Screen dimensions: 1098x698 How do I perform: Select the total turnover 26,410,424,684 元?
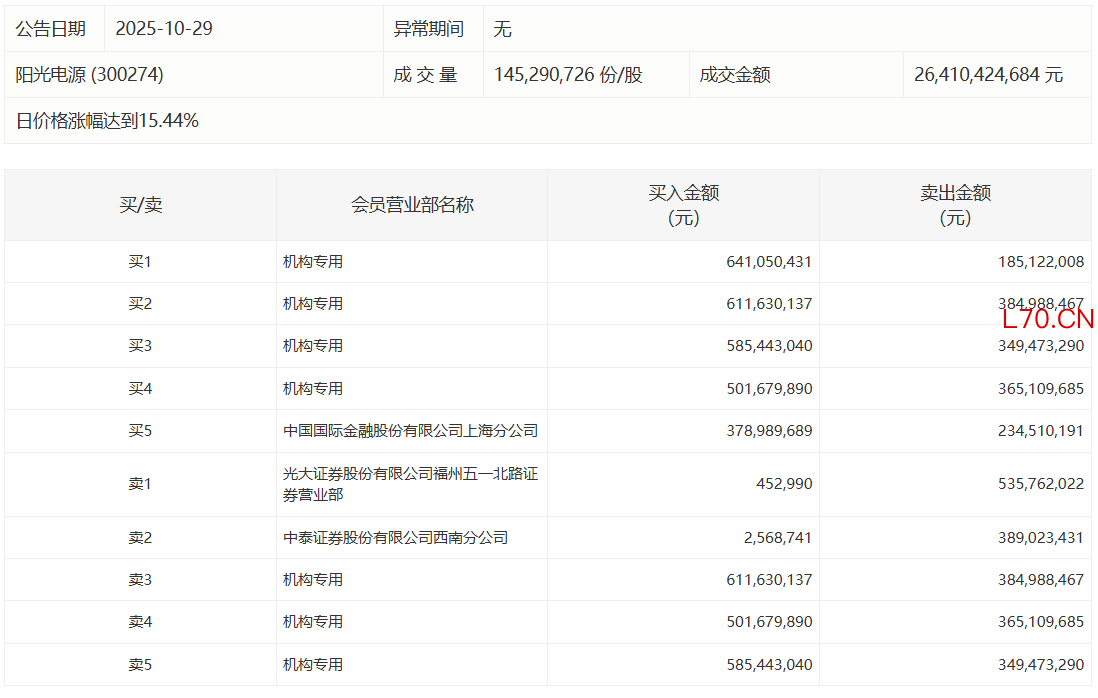(x=988, y=75)
